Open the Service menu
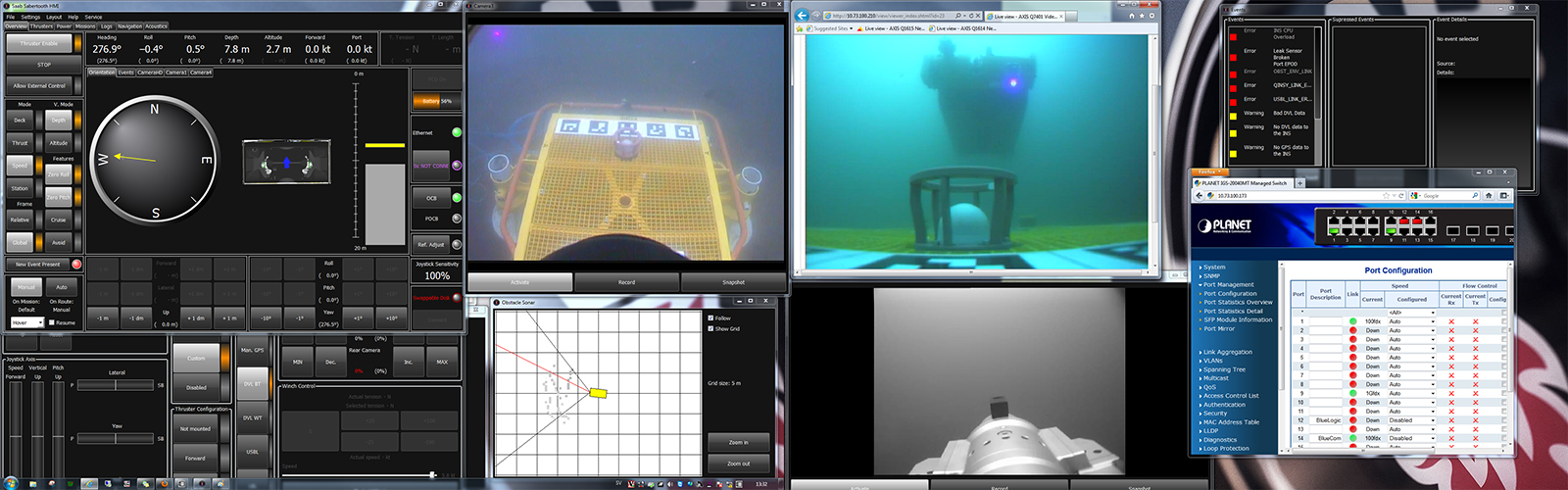 point(93,17)
